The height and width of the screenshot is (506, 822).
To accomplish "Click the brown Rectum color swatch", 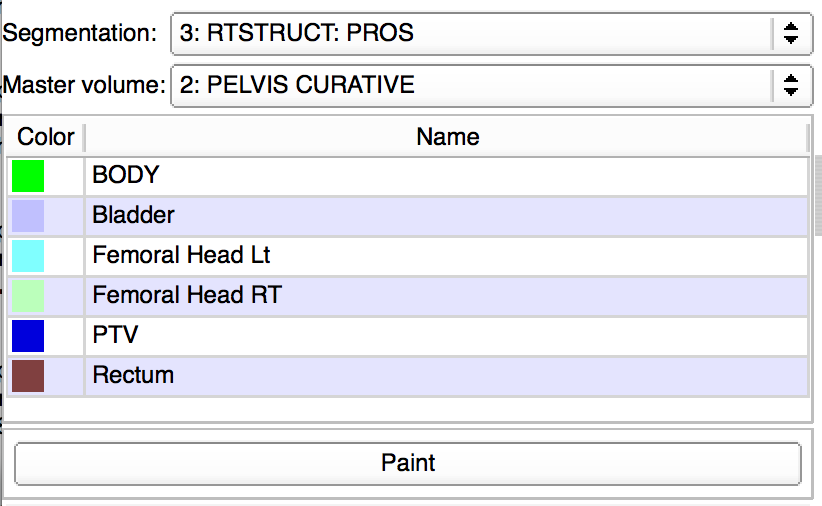I will tap(28, 376).
